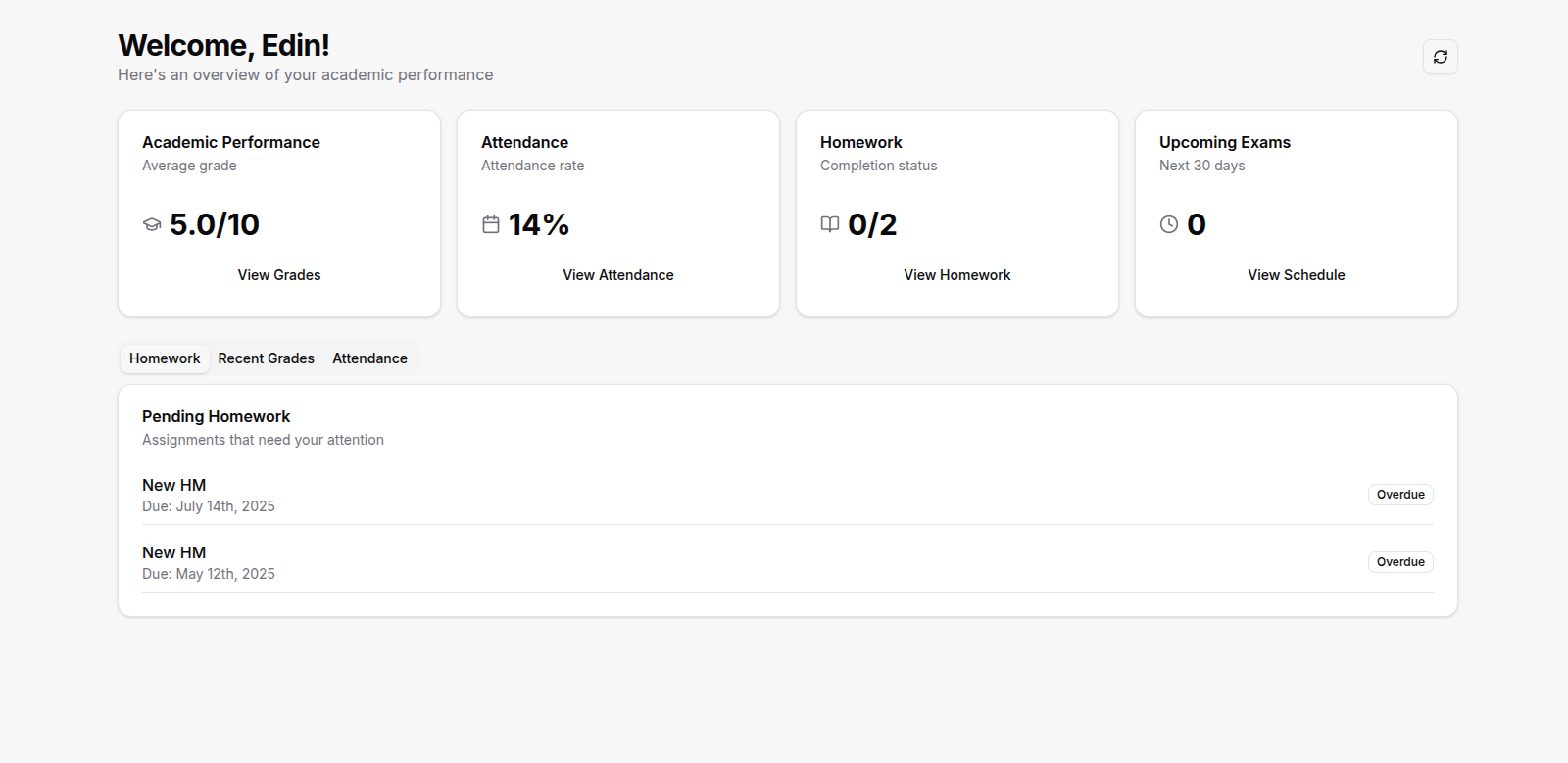Switch to the Attendance tab
The image size is (1568, 763).
[369, 358]
